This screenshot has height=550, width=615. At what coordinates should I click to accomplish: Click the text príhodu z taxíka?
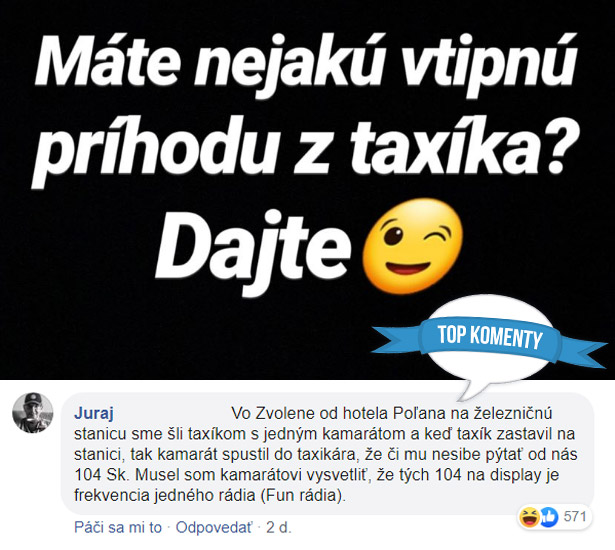pyautogui.click(x=306, y=151)
